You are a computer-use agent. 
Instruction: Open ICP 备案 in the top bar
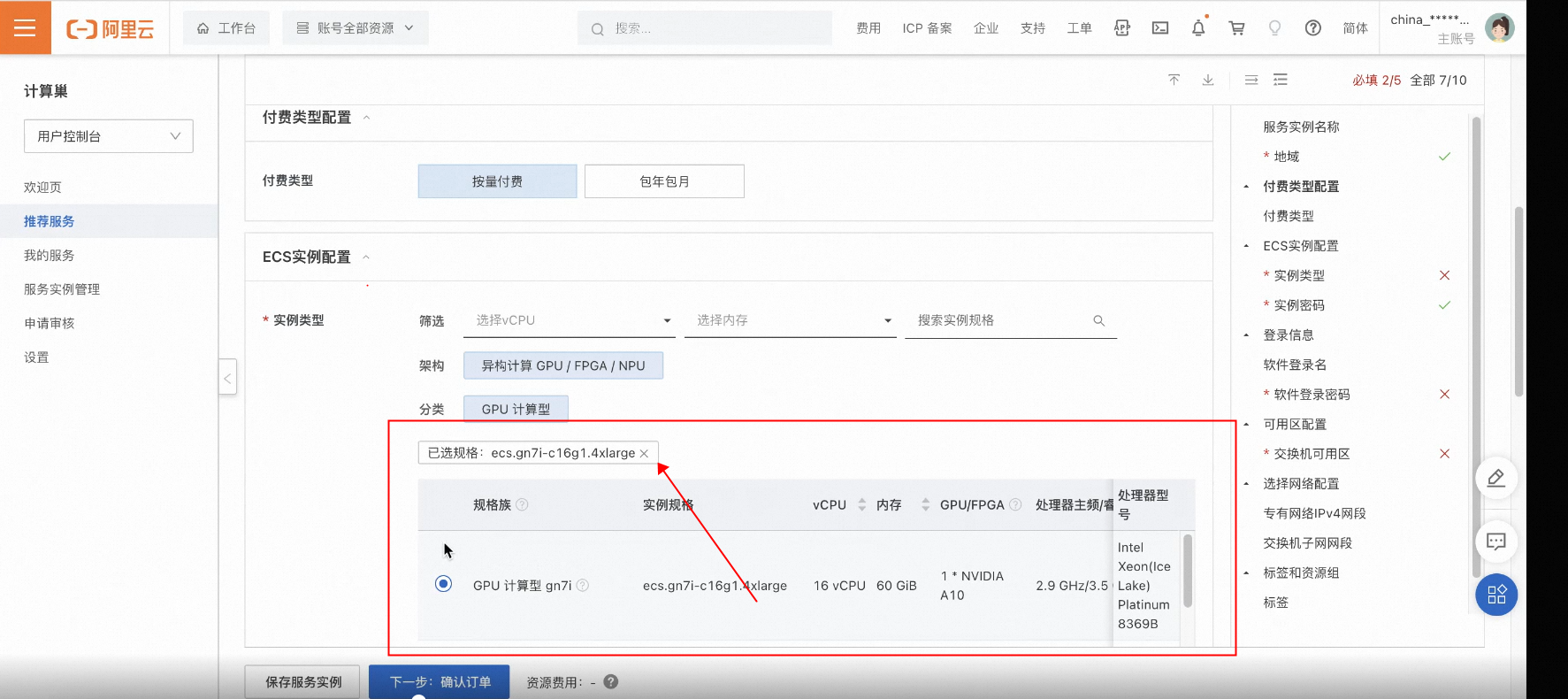click(x=927, y=28)
